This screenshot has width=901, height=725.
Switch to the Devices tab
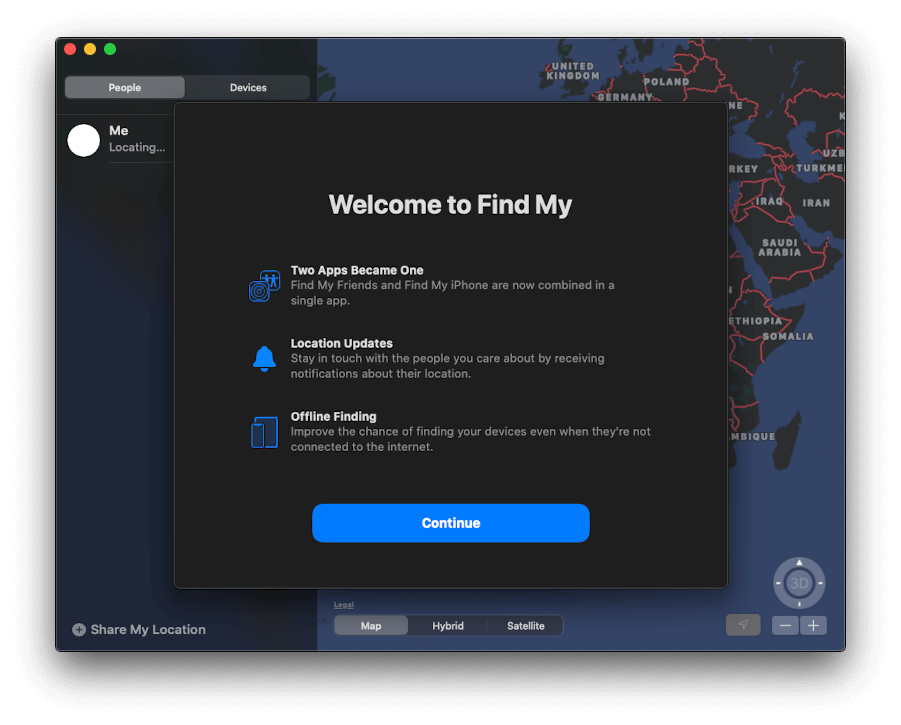pos(248,87)
